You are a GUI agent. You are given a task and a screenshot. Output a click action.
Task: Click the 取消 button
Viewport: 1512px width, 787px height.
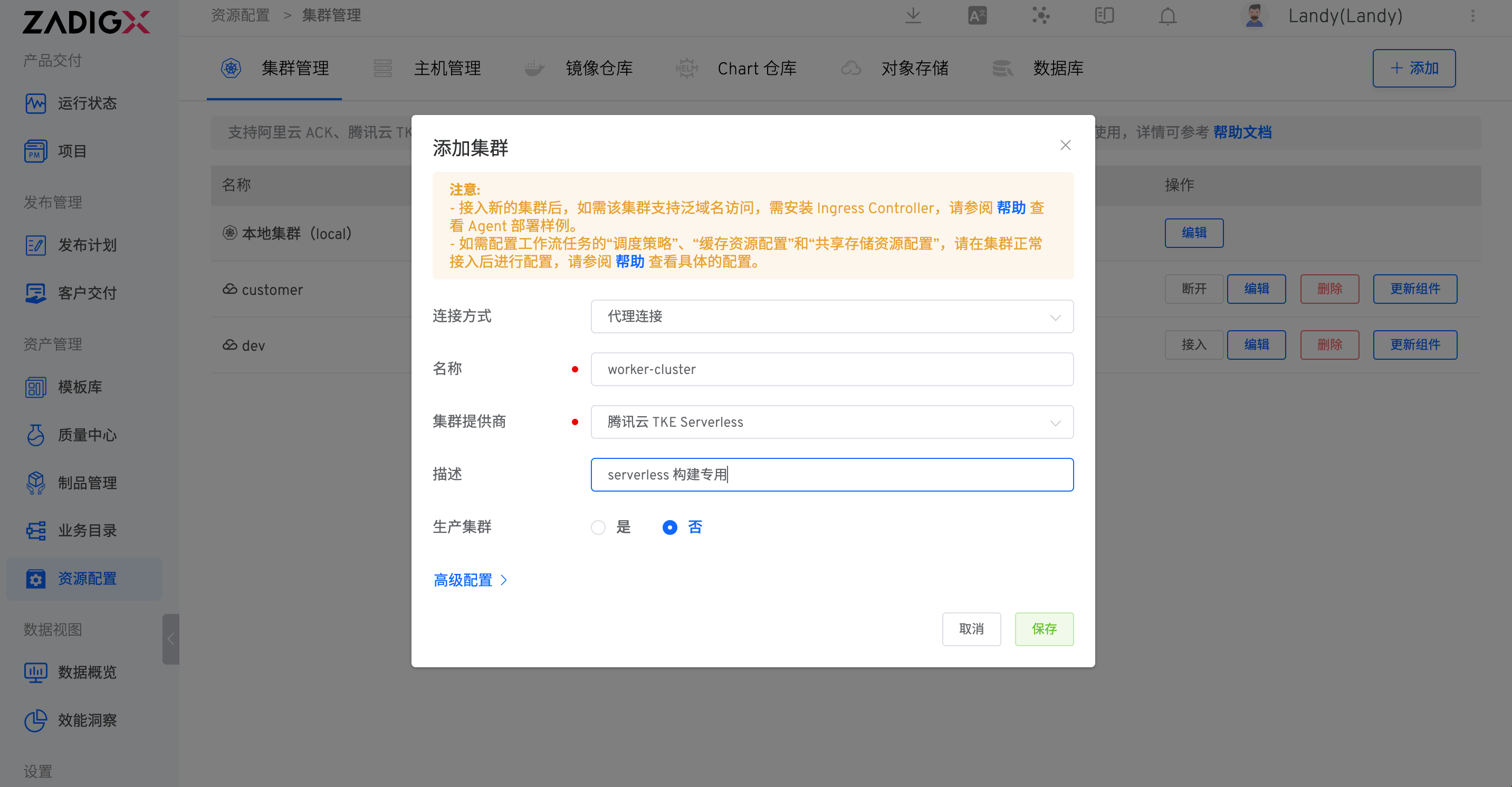[x=971, y=629]
